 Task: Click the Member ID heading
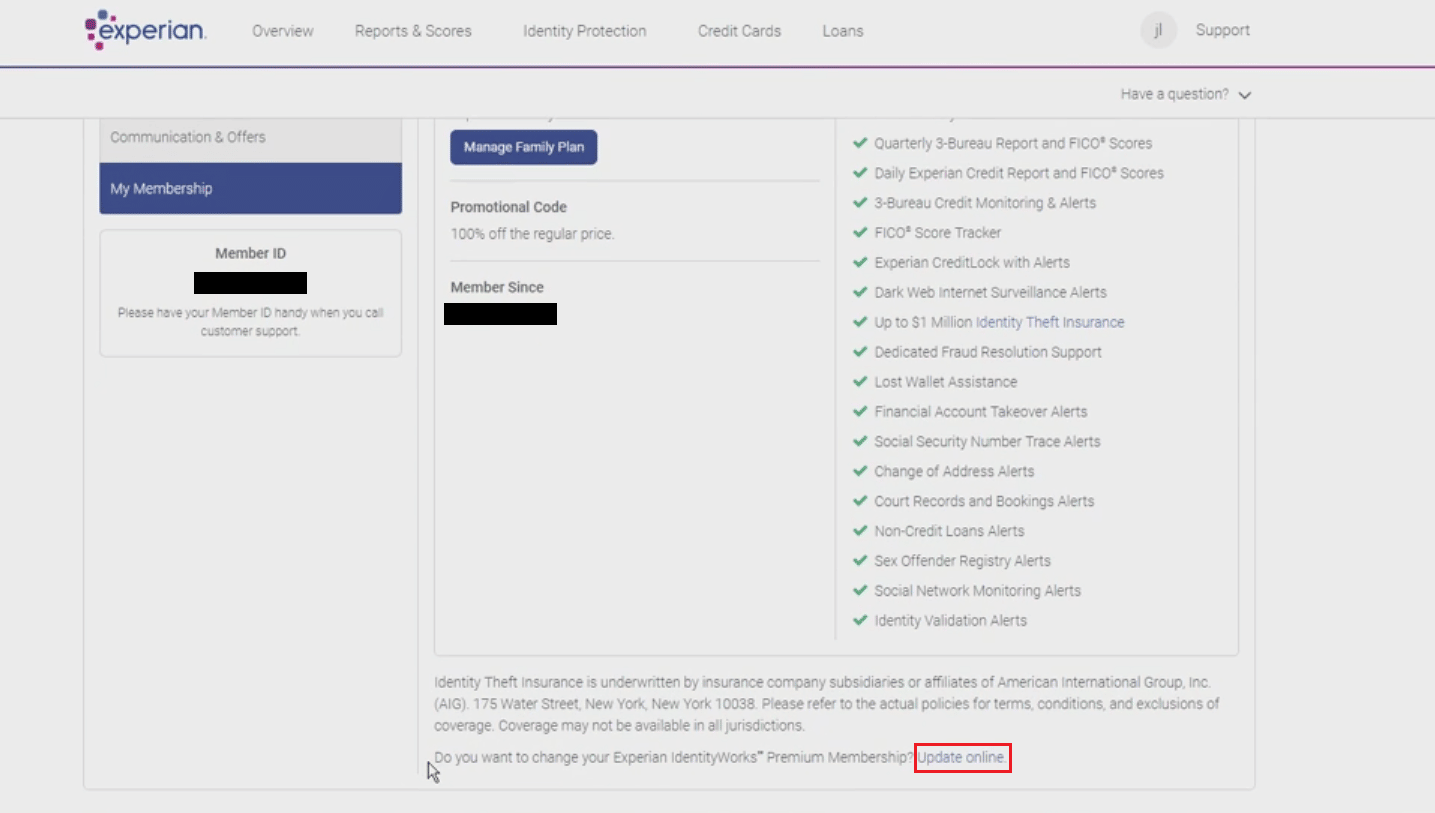tap(250, 254)
